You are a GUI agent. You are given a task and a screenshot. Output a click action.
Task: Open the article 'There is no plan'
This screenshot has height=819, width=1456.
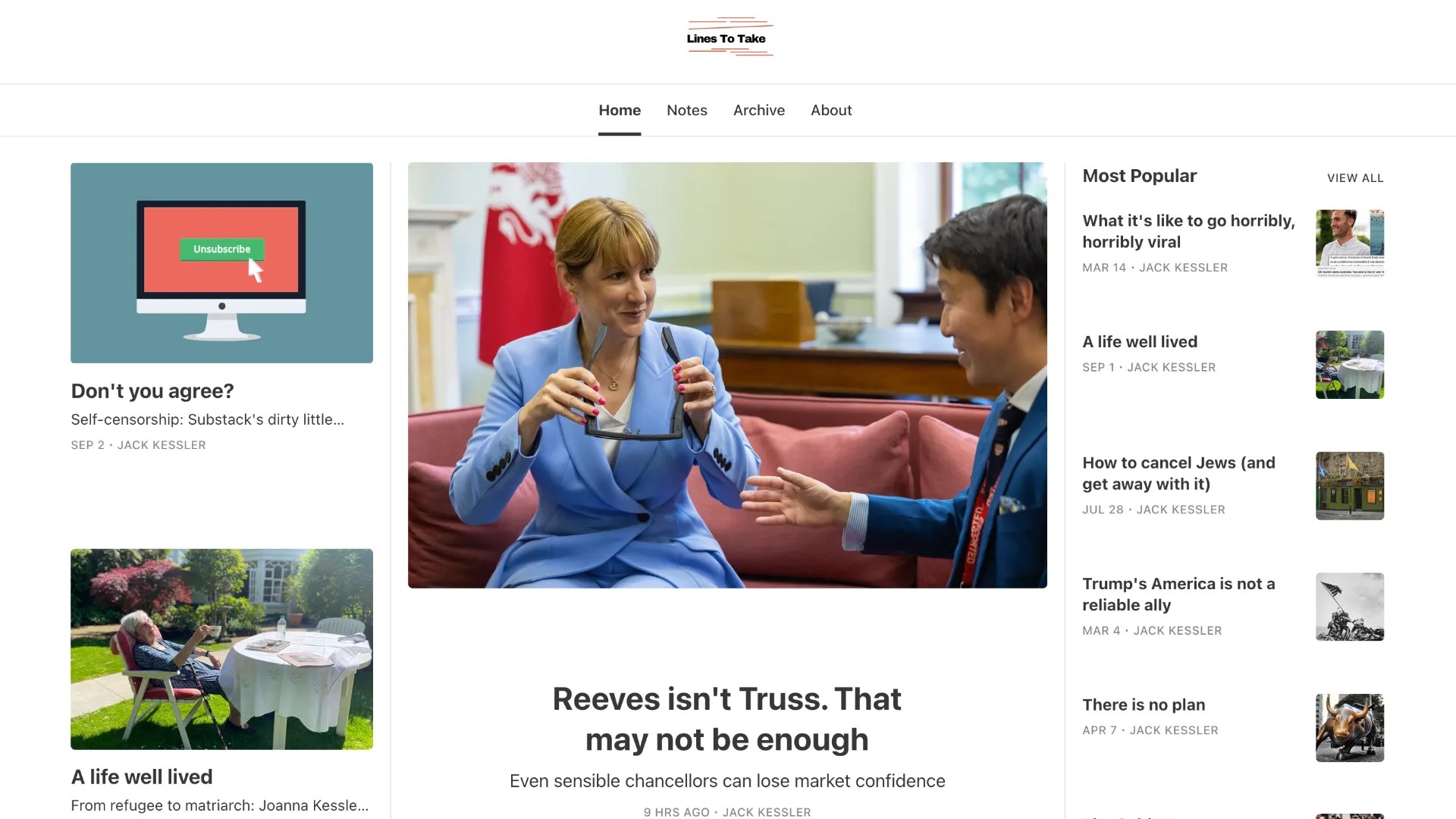tap(1144, 704)
